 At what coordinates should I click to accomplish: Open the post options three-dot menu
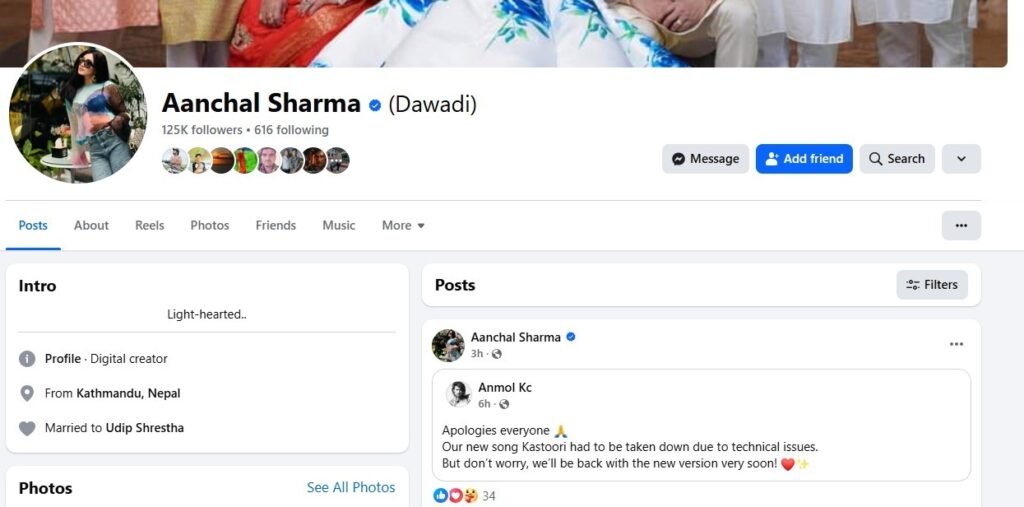tap(956, 344)
